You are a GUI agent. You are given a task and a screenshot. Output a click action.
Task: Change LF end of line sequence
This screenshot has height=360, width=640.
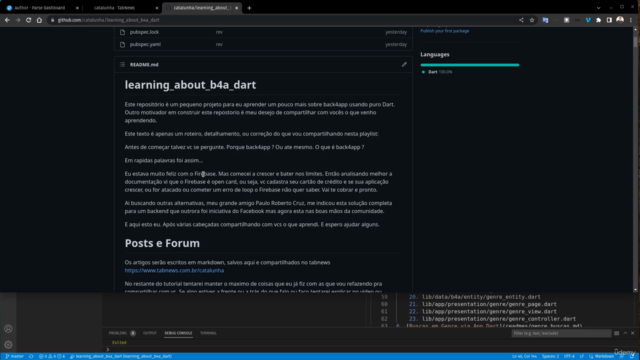[582, 356]
